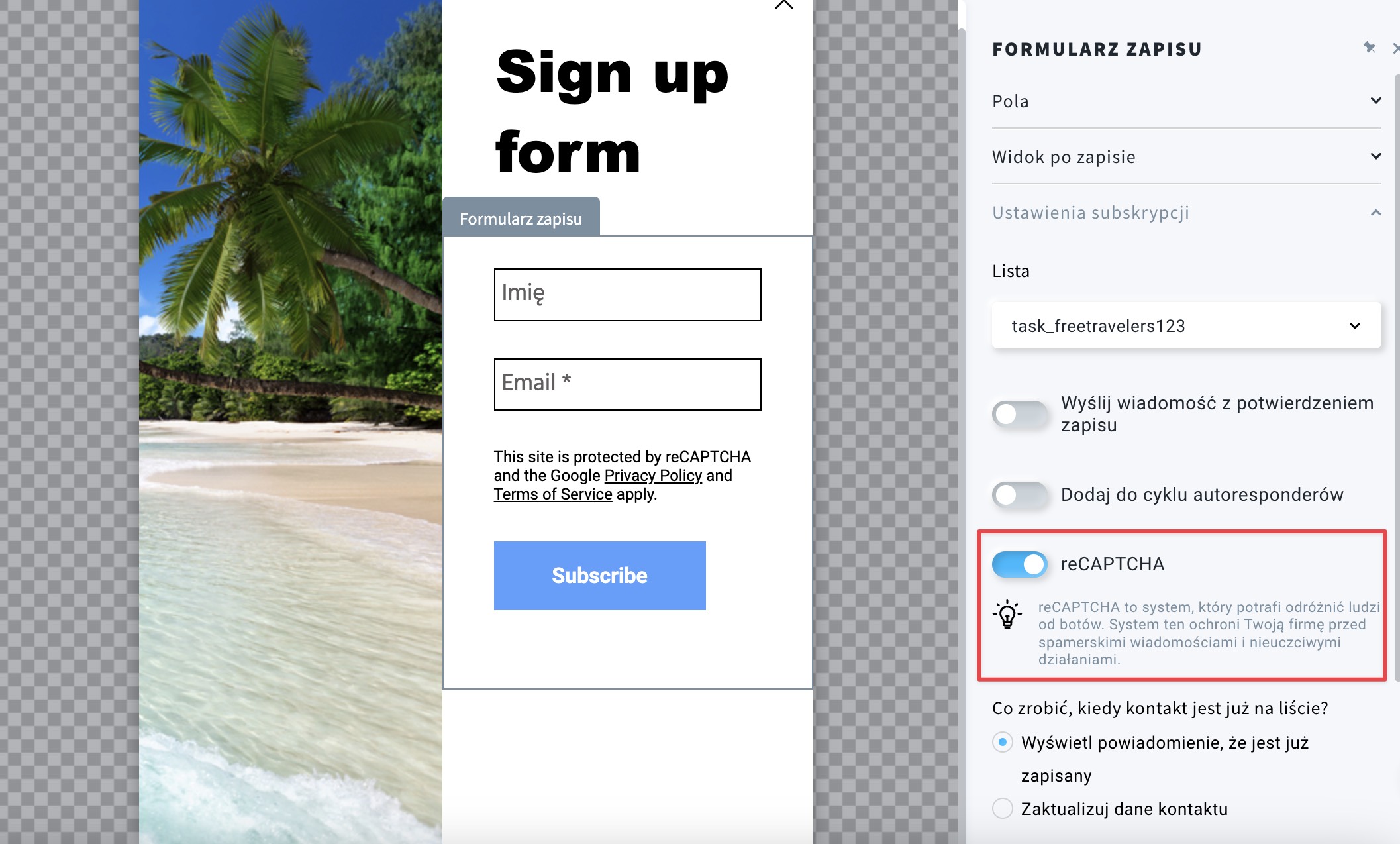1400x844 pixels.
Task: Enable Wyślij wiadomość z potwierdzeniem zapisu toggle
Action: tap(1020, 414)
